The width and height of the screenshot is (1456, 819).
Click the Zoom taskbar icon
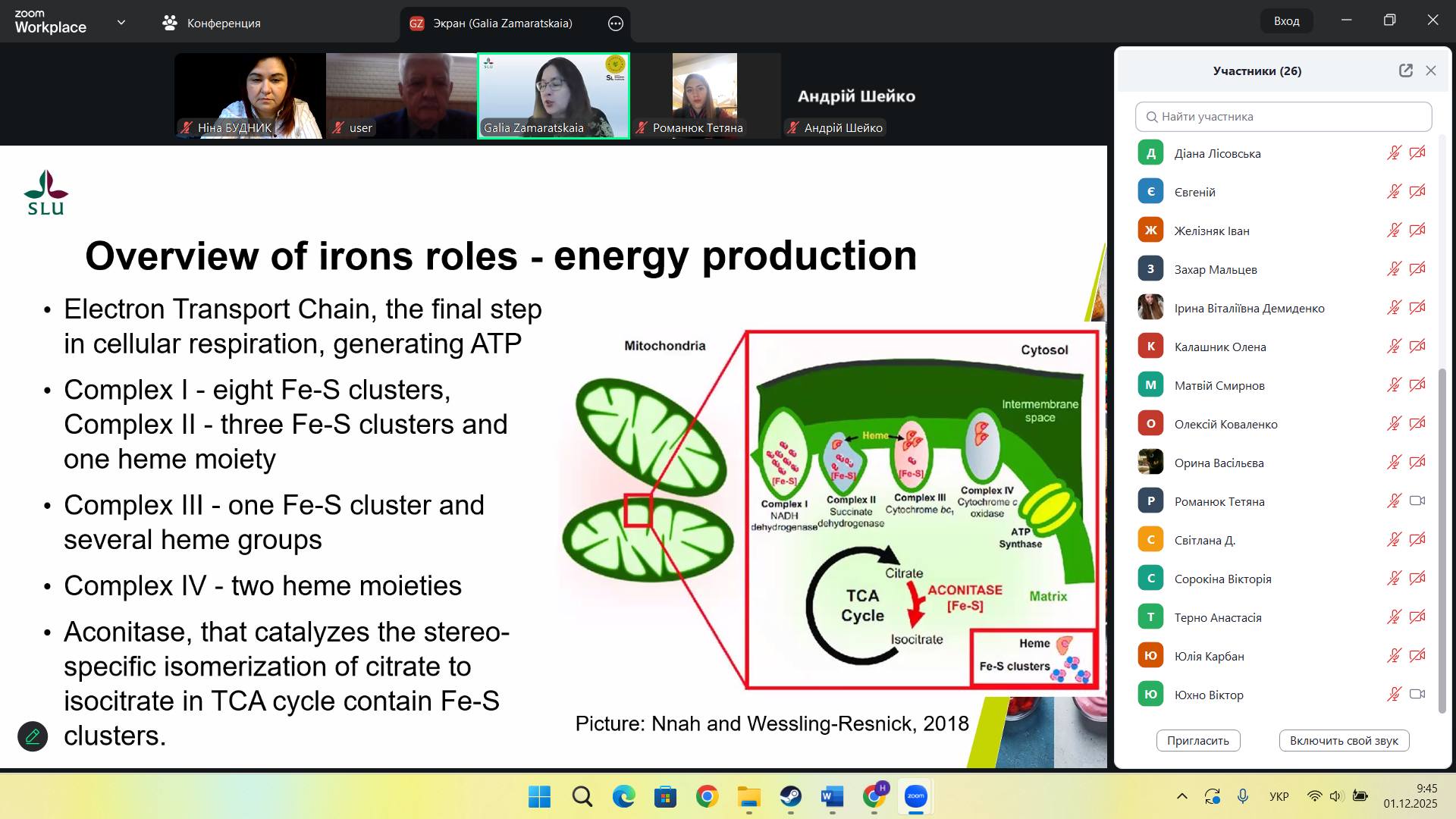point(915,796)
